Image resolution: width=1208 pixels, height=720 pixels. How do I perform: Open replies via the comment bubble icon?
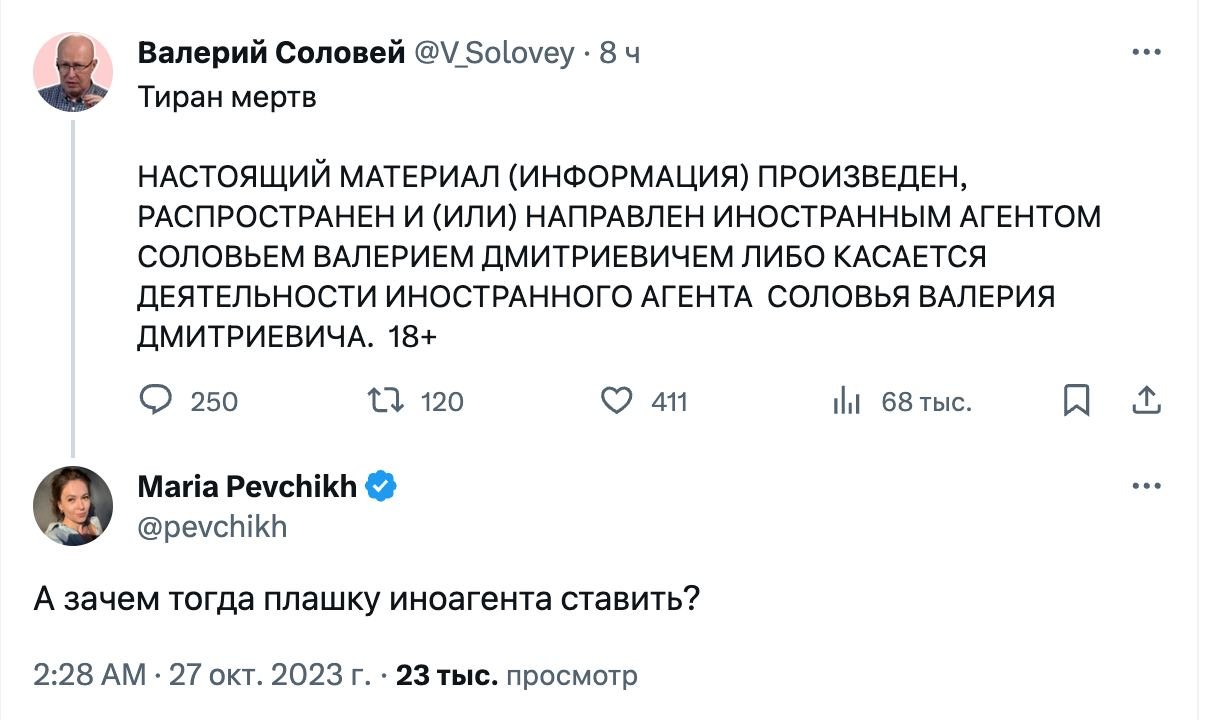156,401
